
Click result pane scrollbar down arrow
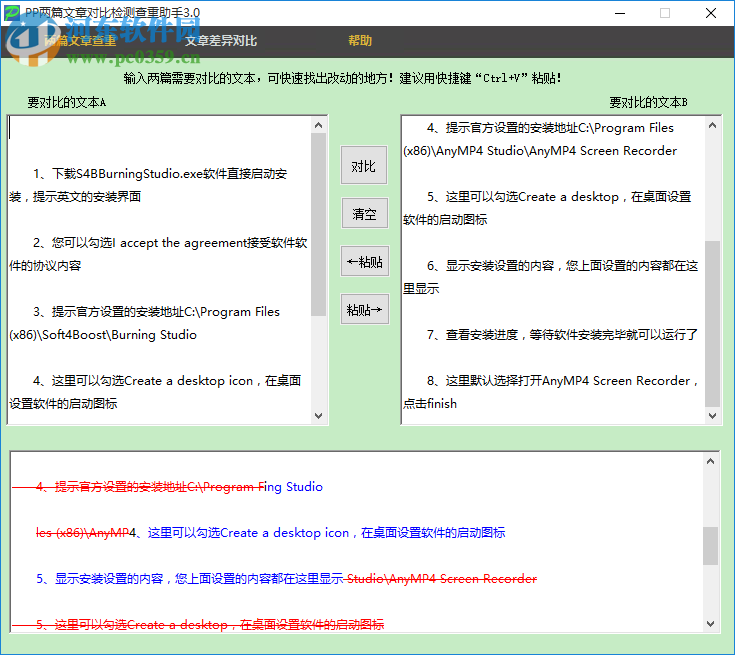click(711, 624)
